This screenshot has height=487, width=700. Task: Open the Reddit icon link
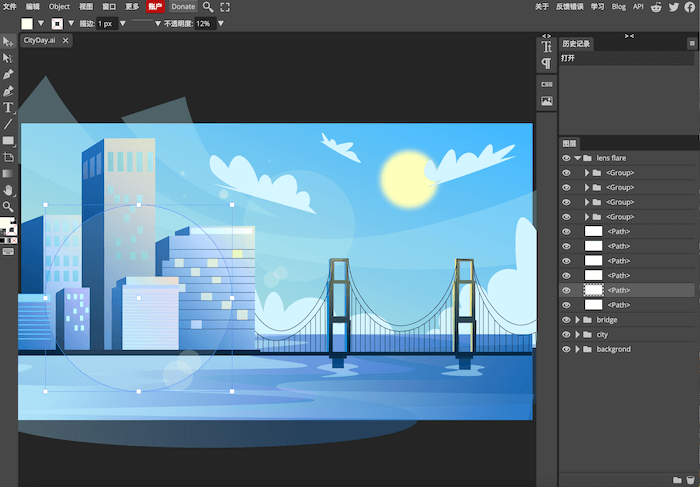click(x=656, y=7)
